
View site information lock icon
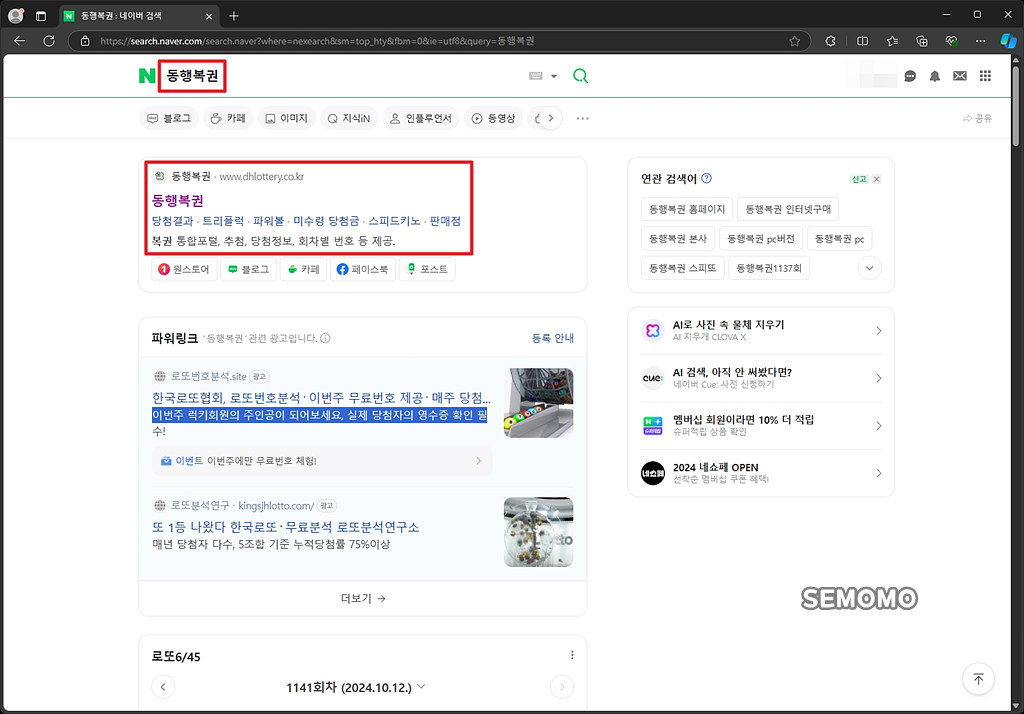(x=85, y=41)
